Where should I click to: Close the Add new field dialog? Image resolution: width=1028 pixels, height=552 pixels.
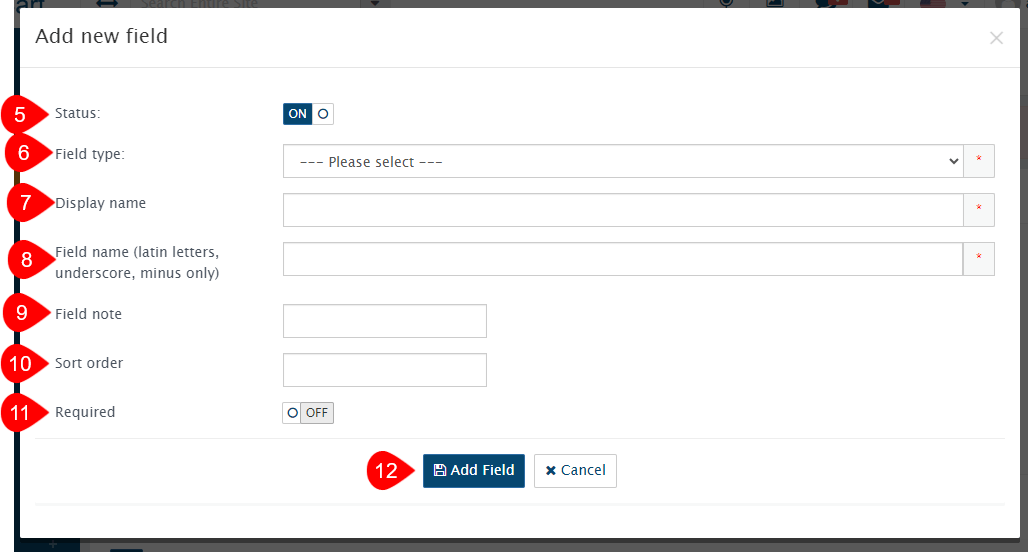pos(996,38)
